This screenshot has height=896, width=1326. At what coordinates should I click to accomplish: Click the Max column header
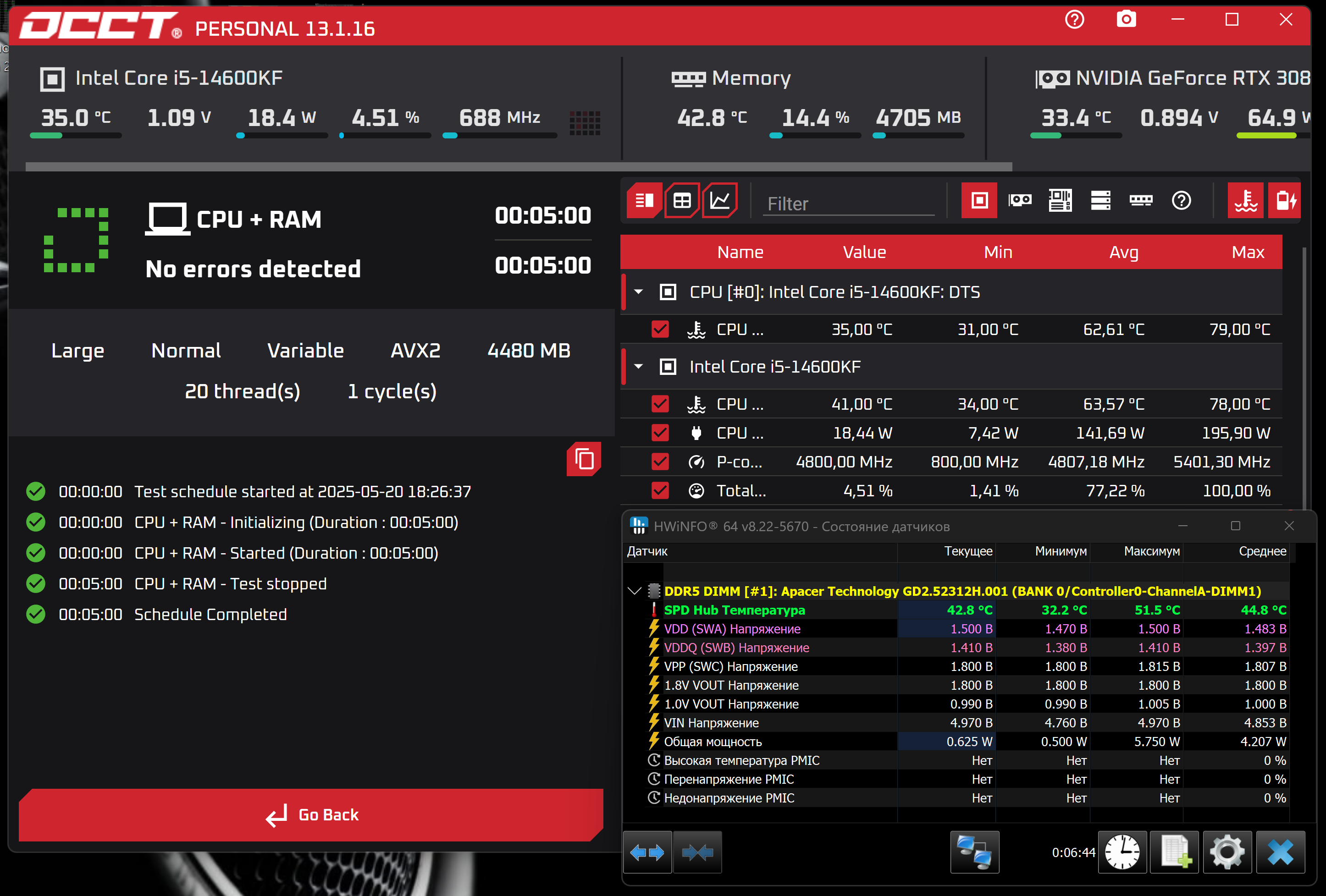(1247, 252)
